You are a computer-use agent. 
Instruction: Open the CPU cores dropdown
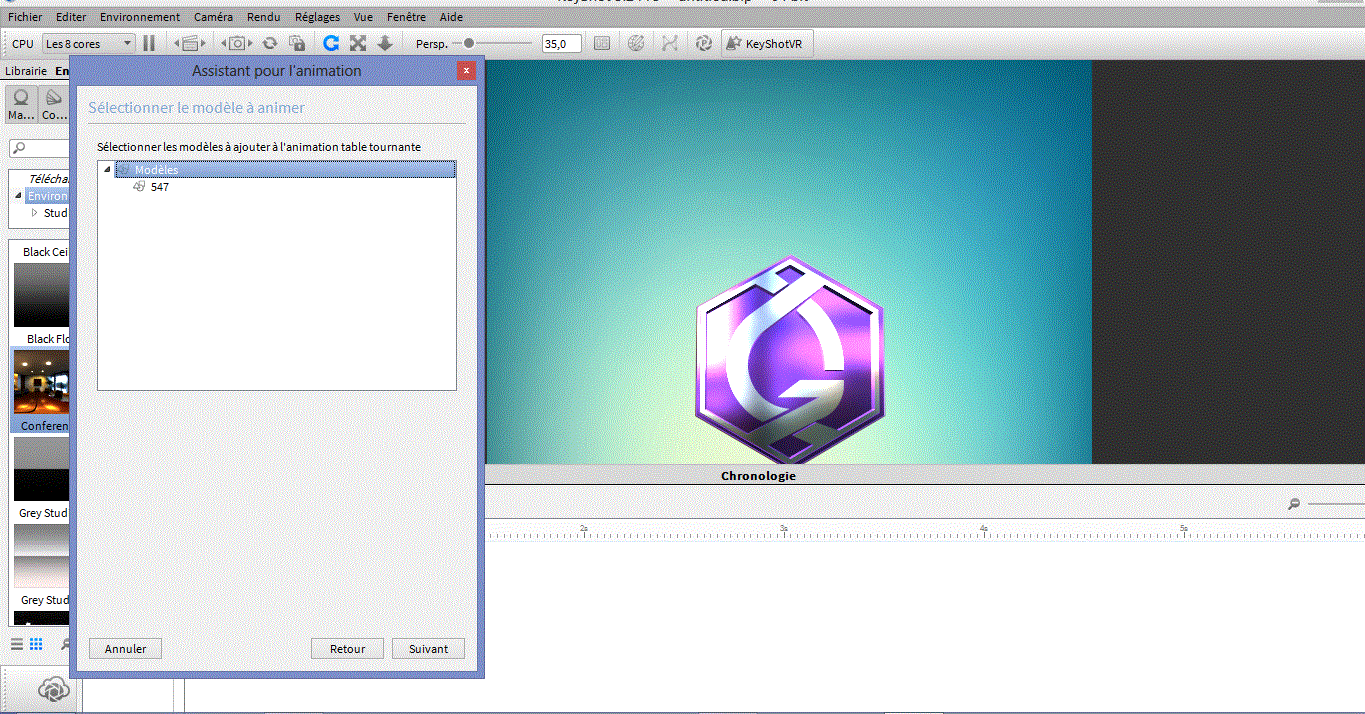tap(89, 43)
